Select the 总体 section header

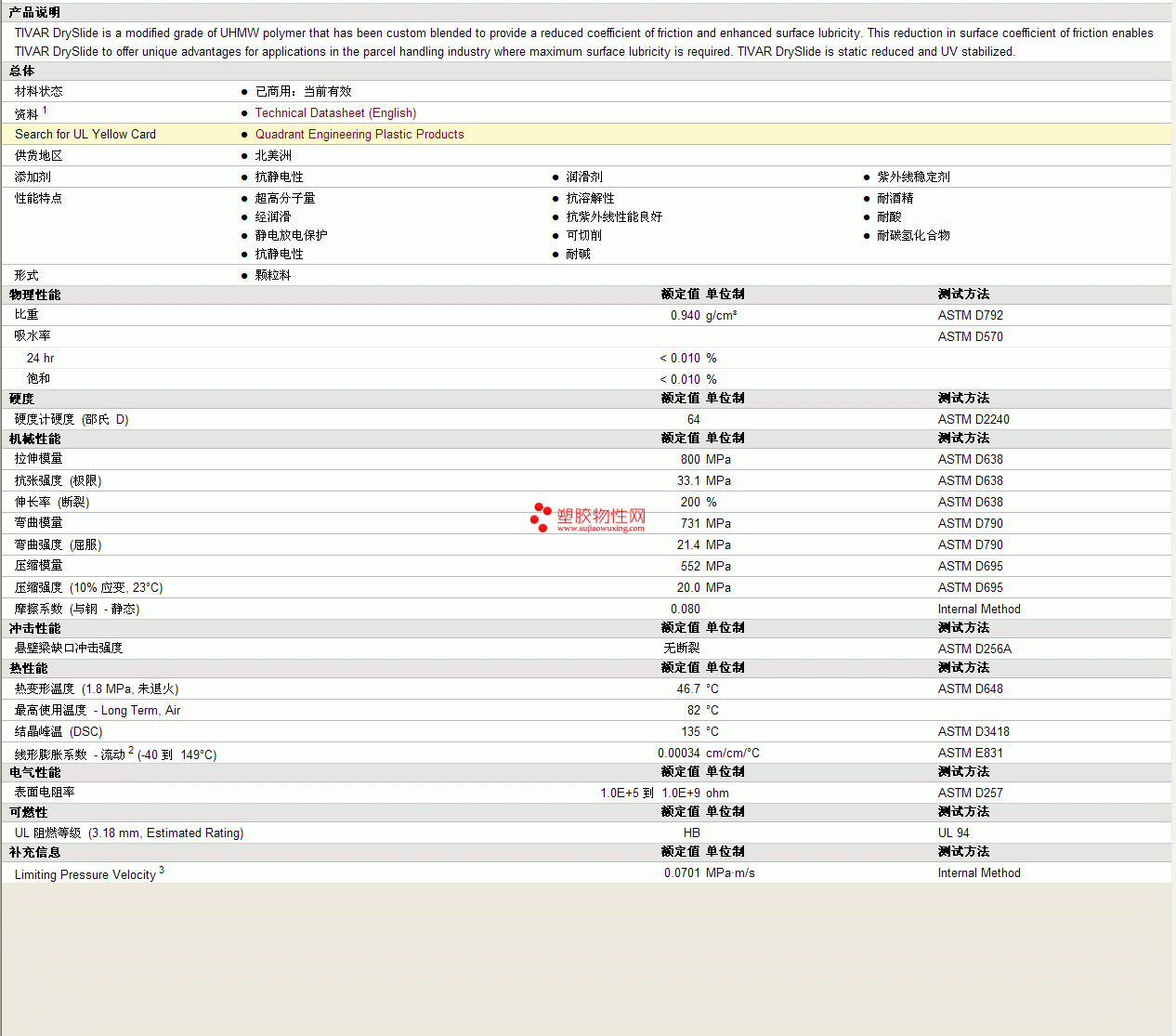click(22, 71)
